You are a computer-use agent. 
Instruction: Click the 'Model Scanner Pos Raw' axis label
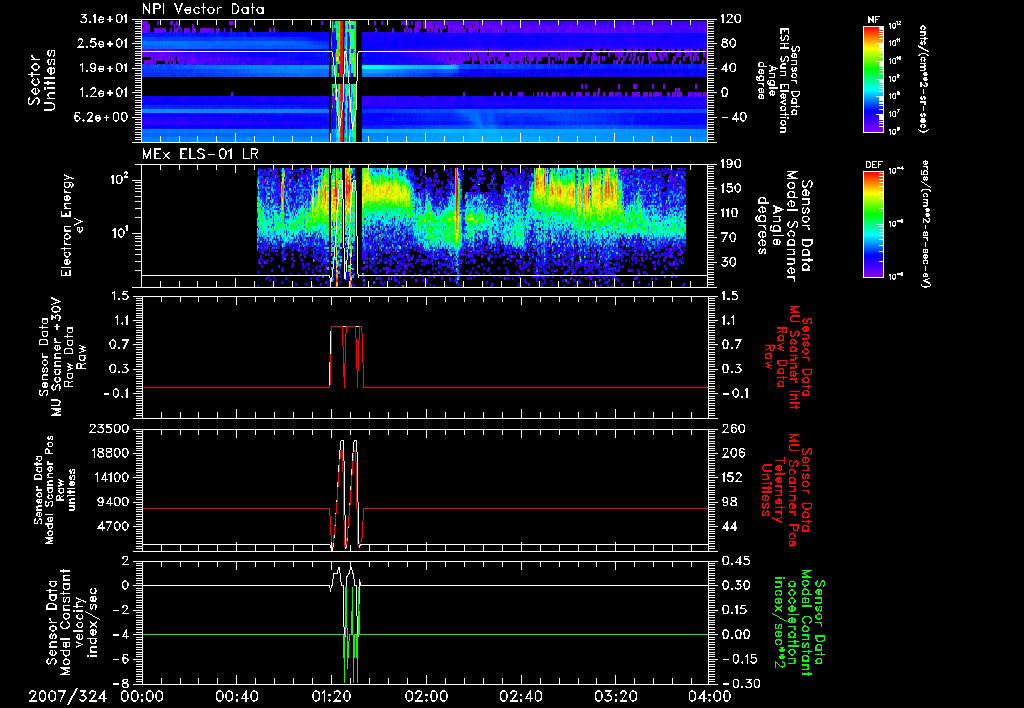click(56, 490)
